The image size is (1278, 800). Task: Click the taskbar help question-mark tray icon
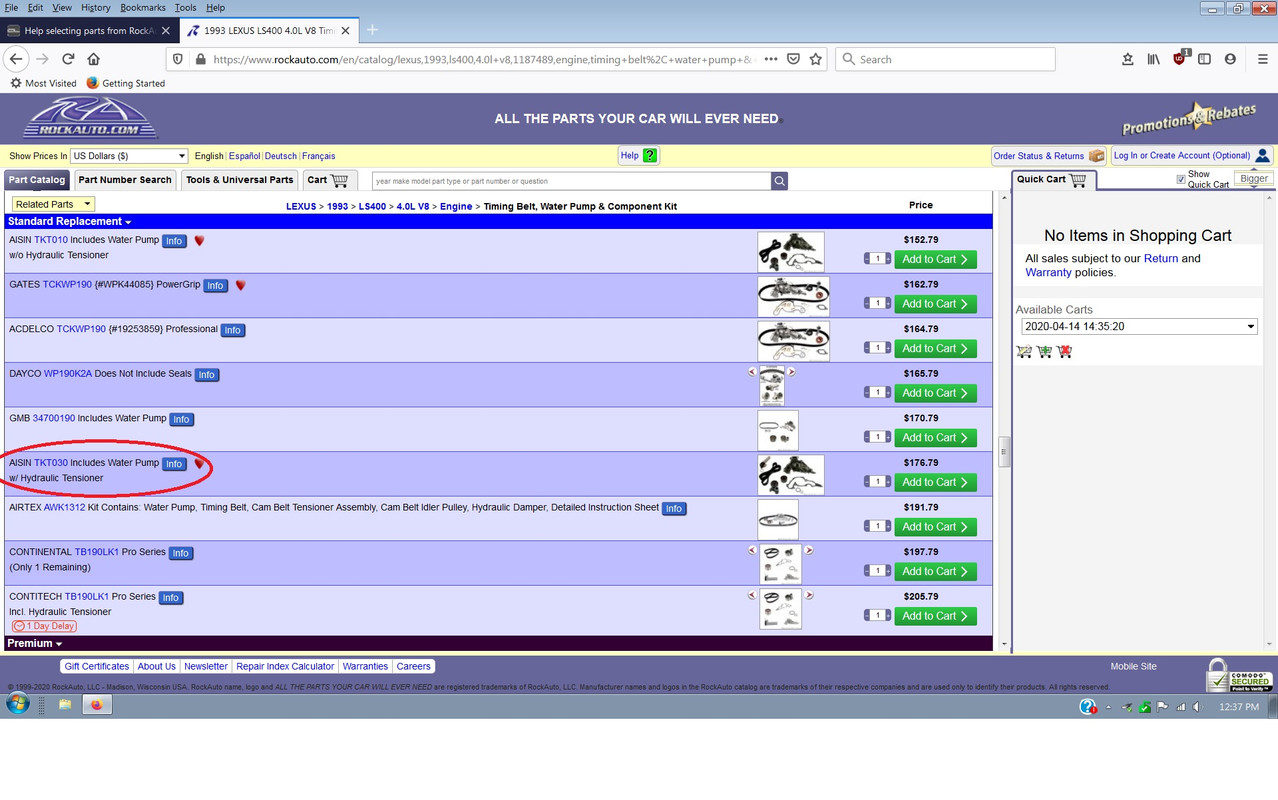pyautogui.click(x=1088, y=707)
